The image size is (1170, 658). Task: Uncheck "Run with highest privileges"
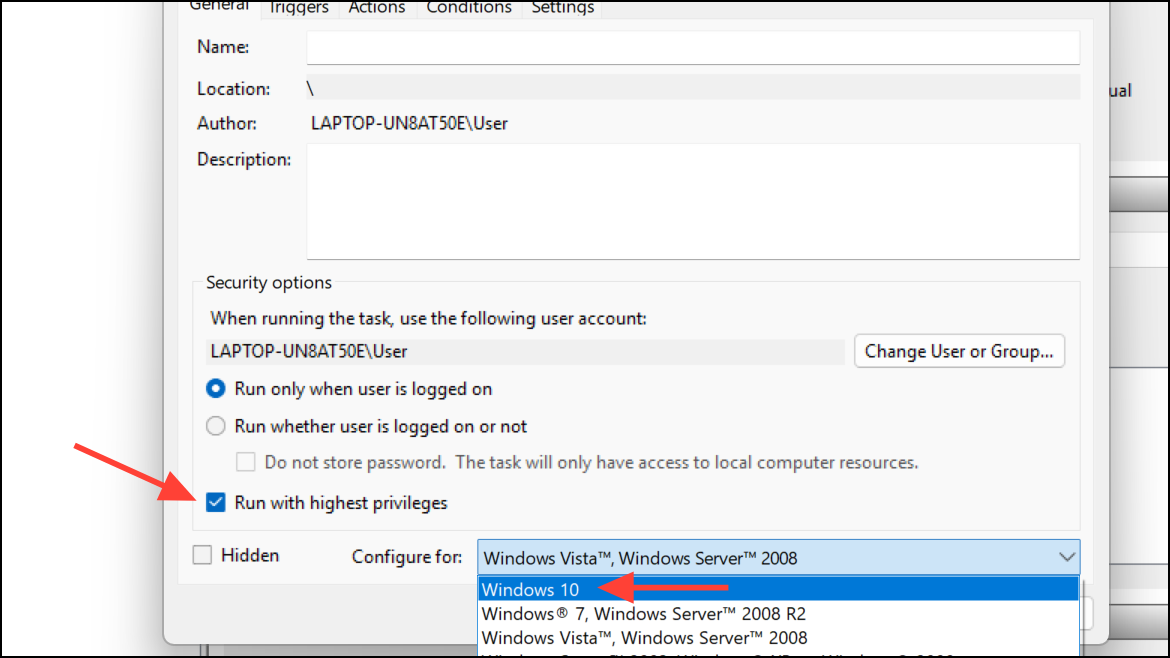point(215,502)
